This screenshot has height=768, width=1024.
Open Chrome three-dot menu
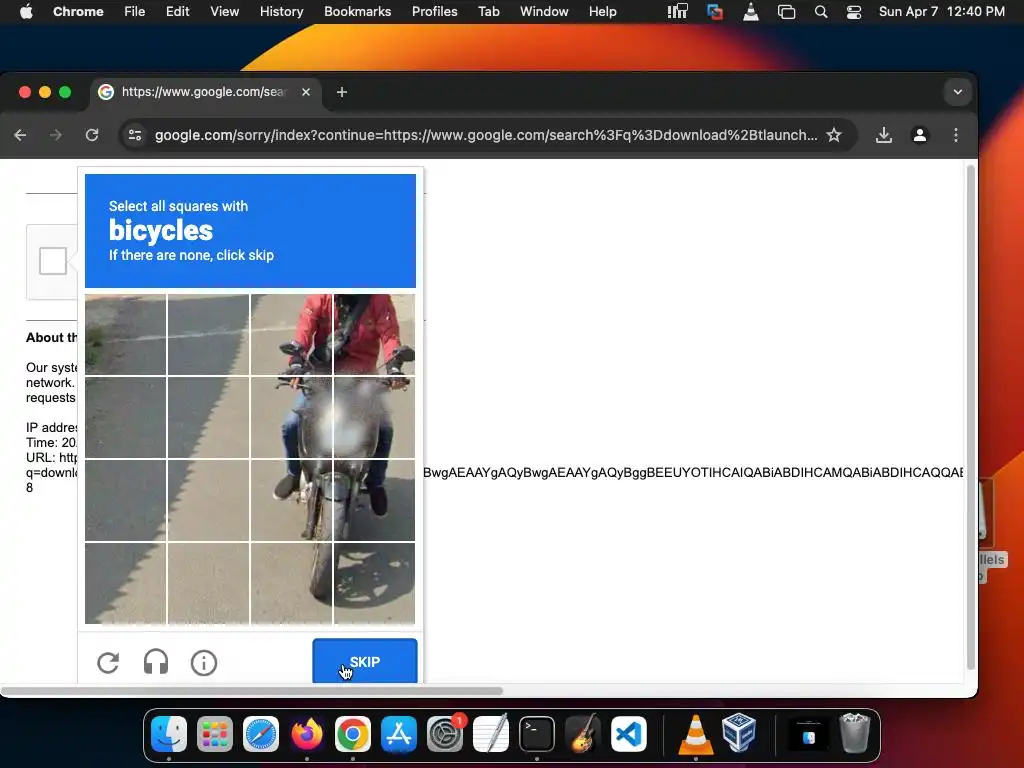pyautogui.click(x=955, y=135)
